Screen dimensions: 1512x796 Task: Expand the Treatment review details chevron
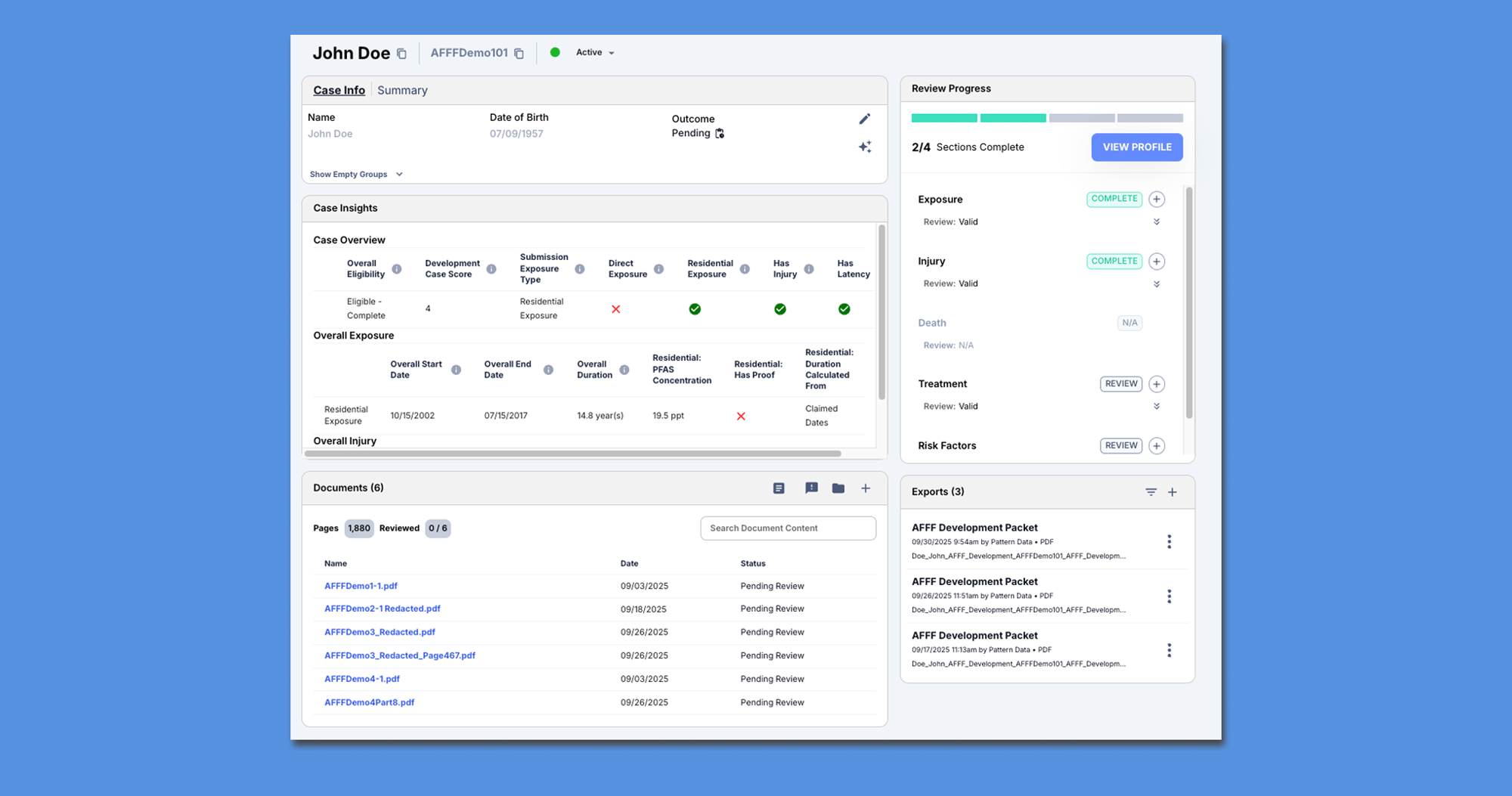[x=1157, y=407]
